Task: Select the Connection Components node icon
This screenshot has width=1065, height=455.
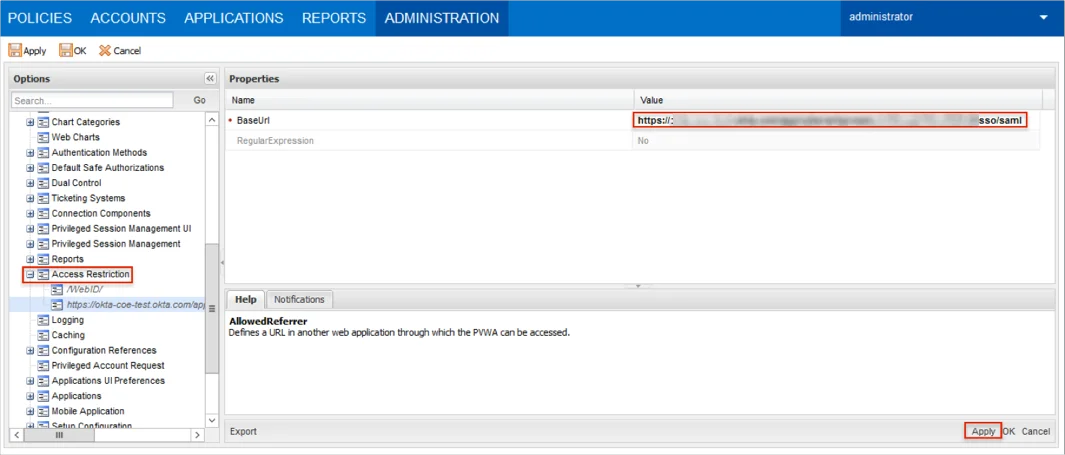Action: (43, 213)
